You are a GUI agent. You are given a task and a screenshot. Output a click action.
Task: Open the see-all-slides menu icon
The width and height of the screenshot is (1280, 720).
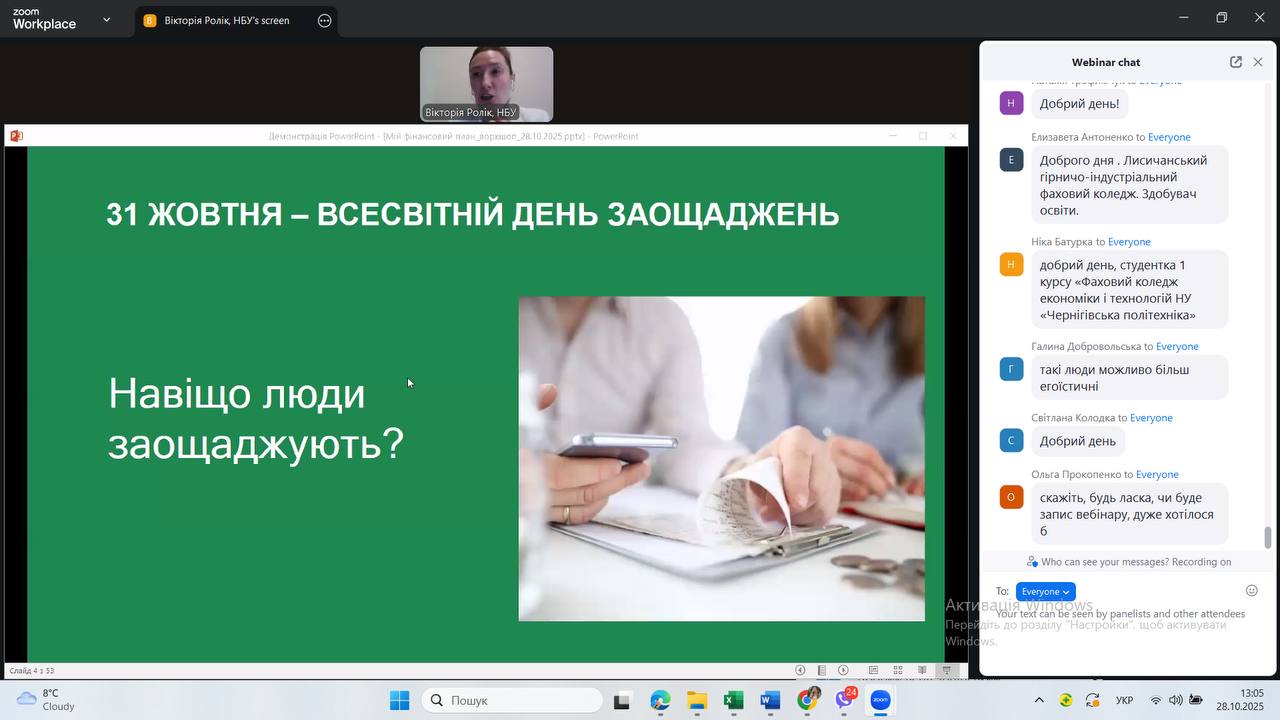(x=821, y=670)
